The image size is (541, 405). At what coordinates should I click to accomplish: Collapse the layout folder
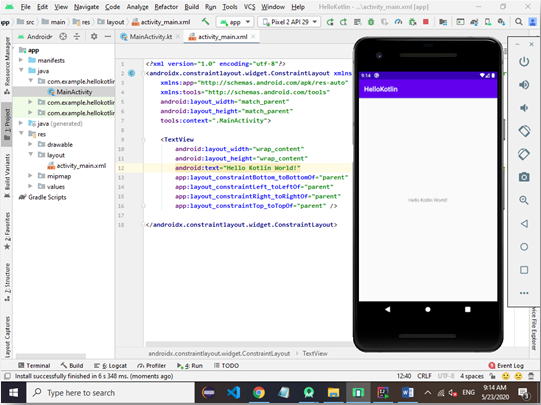point(30,155)
